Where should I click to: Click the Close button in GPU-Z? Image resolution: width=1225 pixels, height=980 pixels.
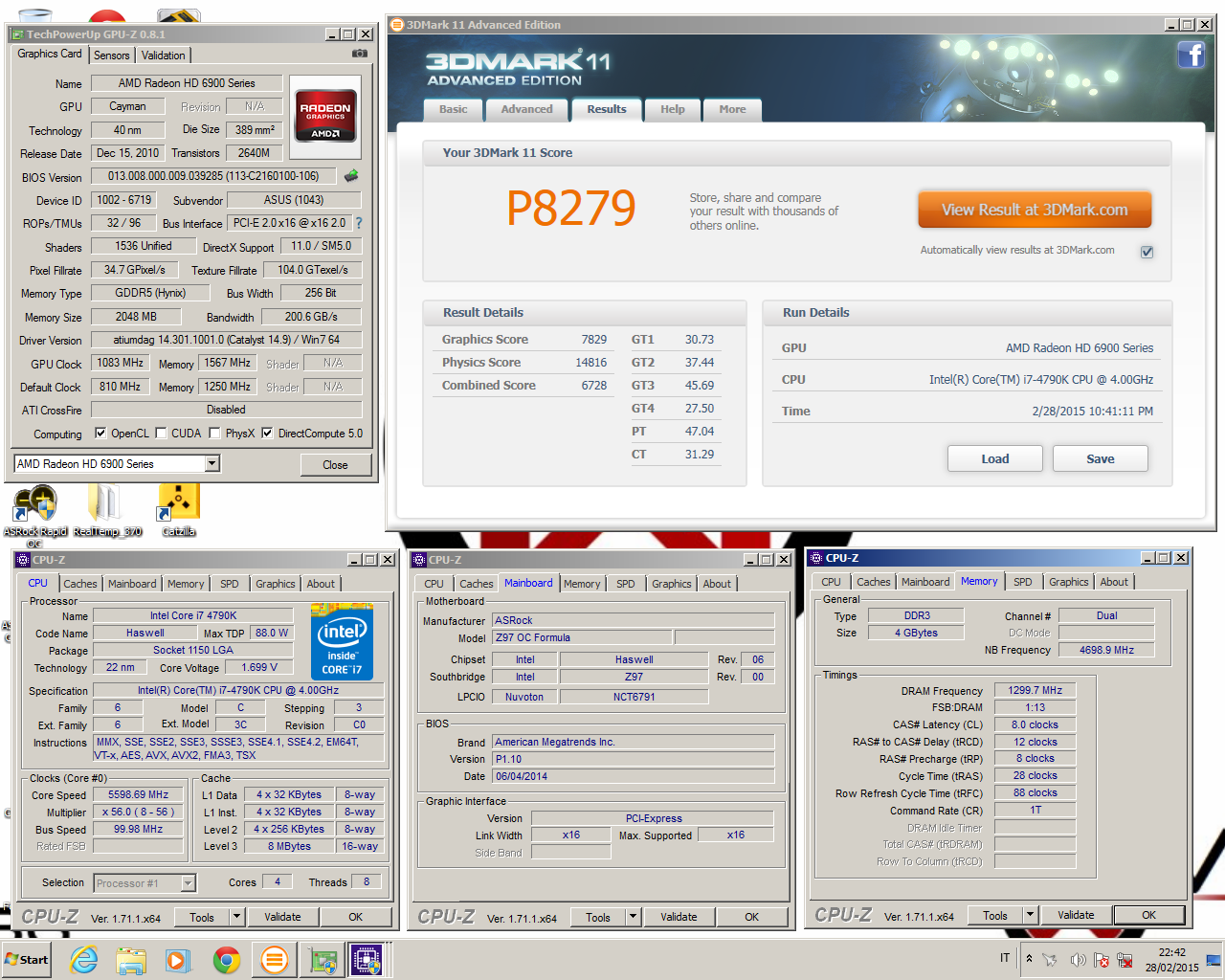pyautogui.click(x=335, y=465)
